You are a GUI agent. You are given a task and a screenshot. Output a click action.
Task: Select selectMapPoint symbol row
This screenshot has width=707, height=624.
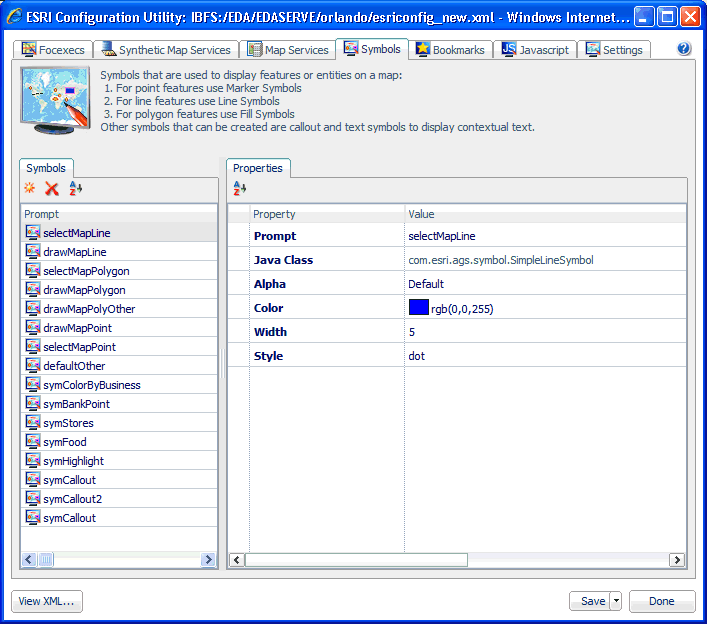pos(119,347)
